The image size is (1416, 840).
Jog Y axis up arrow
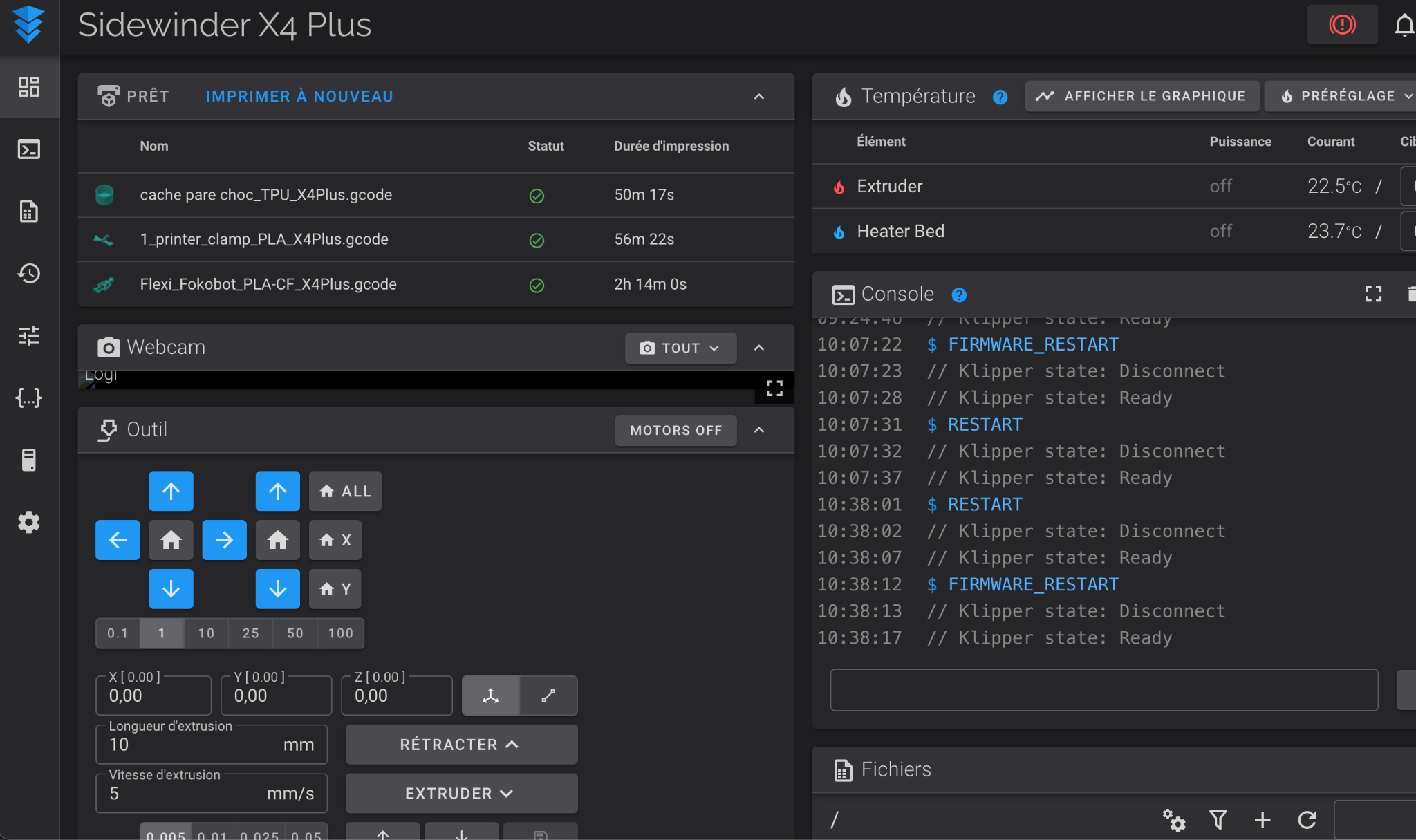(171, 491)
